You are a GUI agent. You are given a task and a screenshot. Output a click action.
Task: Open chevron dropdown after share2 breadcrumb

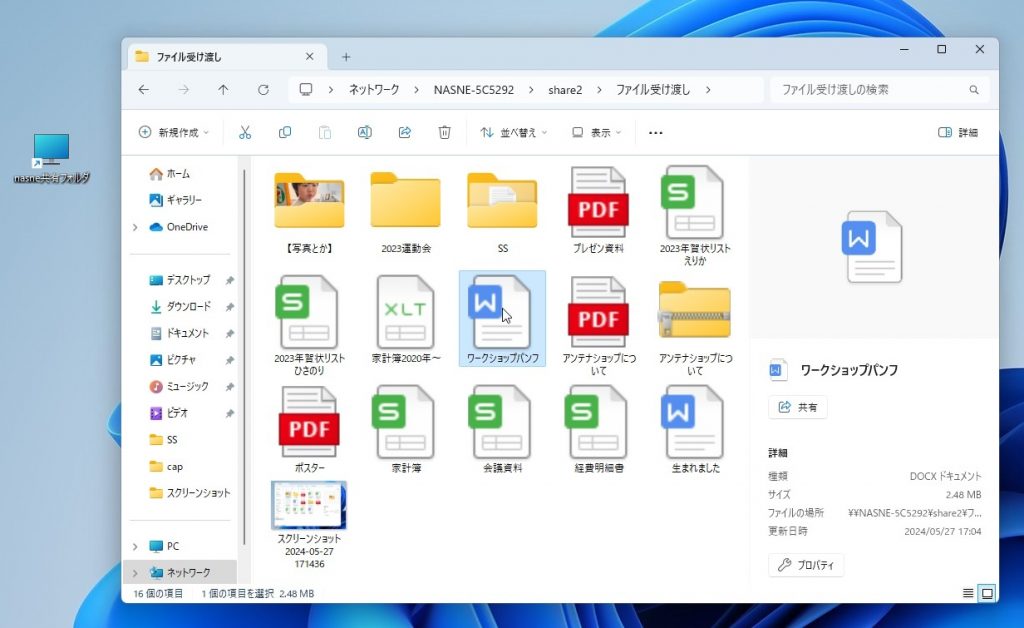coord(599,89)
